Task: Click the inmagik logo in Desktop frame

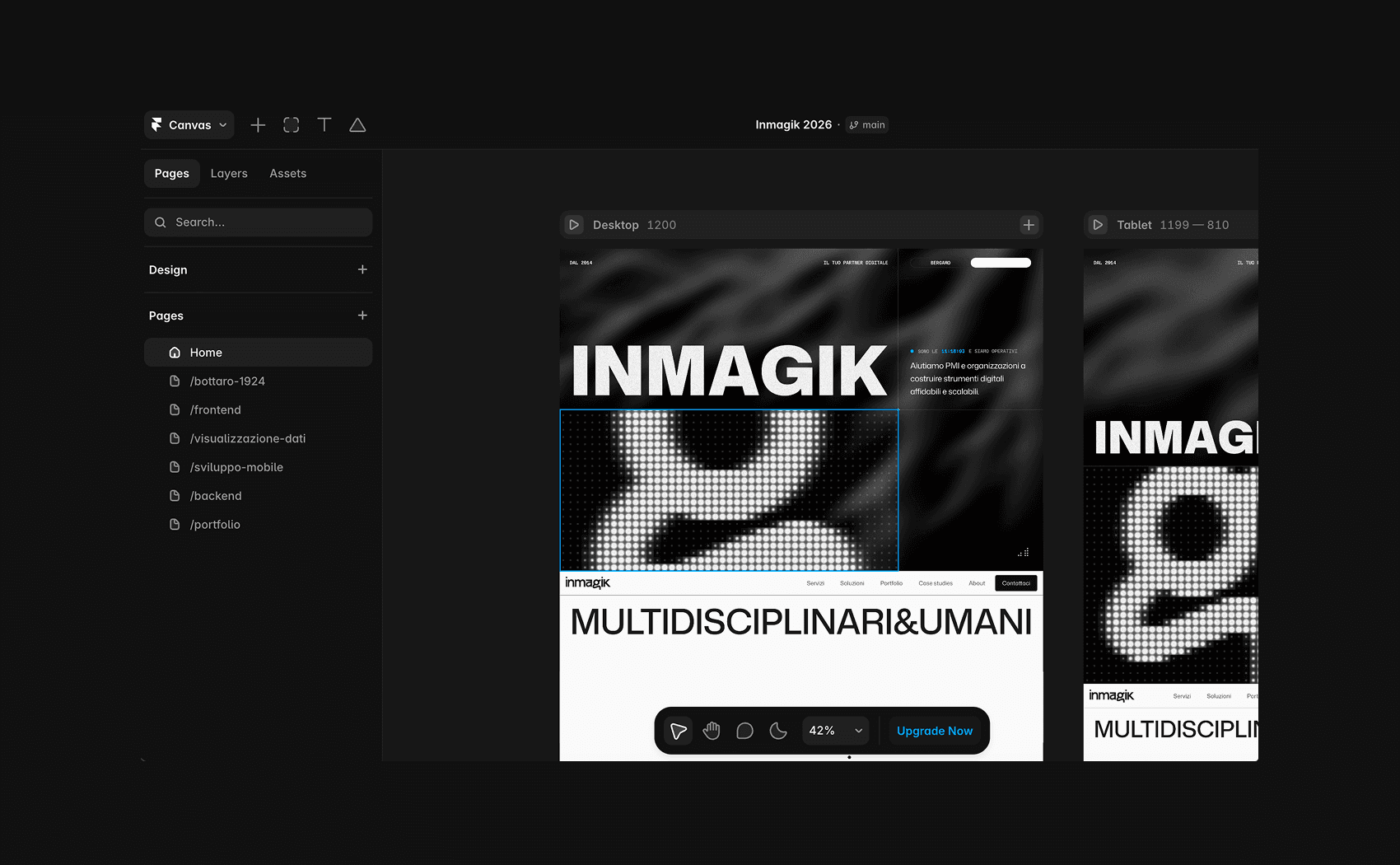Action: coord(588,583)
